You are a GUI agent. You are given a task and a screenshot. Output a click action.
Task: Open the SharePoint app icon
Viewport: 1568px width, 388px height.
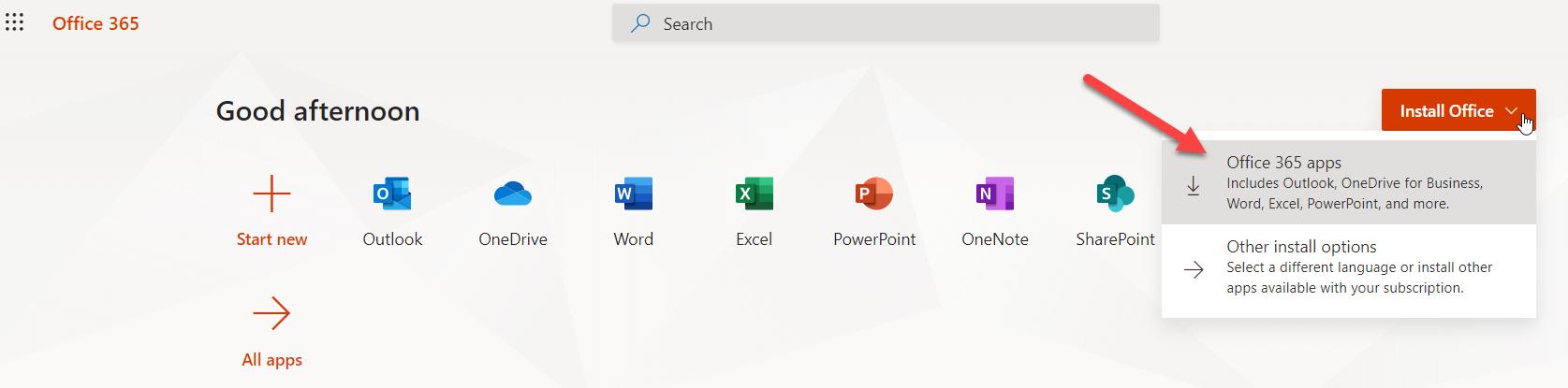point(1115,194)
